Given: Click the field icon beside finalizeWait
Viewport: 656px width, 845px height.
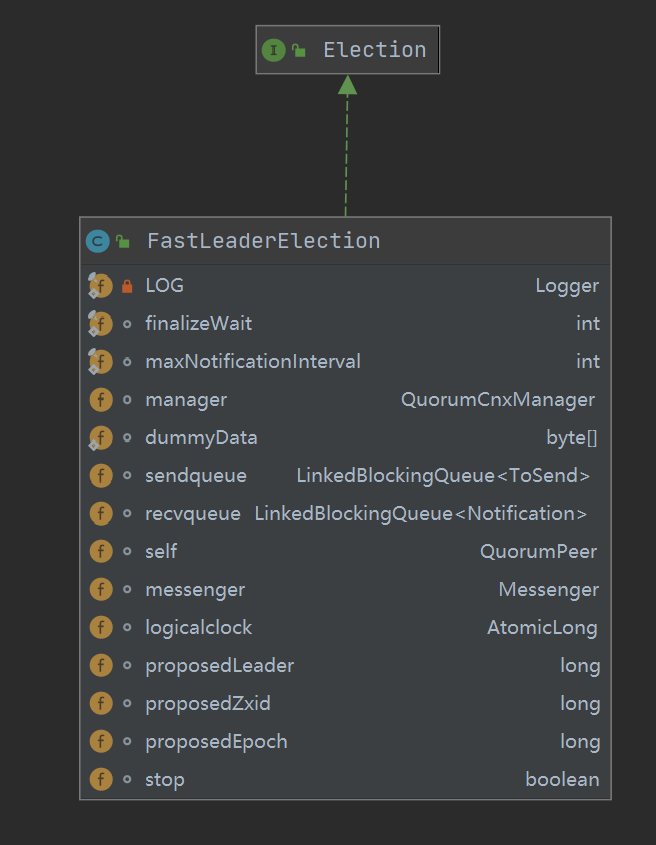Looking at the screenshot, I should point(100,324).
